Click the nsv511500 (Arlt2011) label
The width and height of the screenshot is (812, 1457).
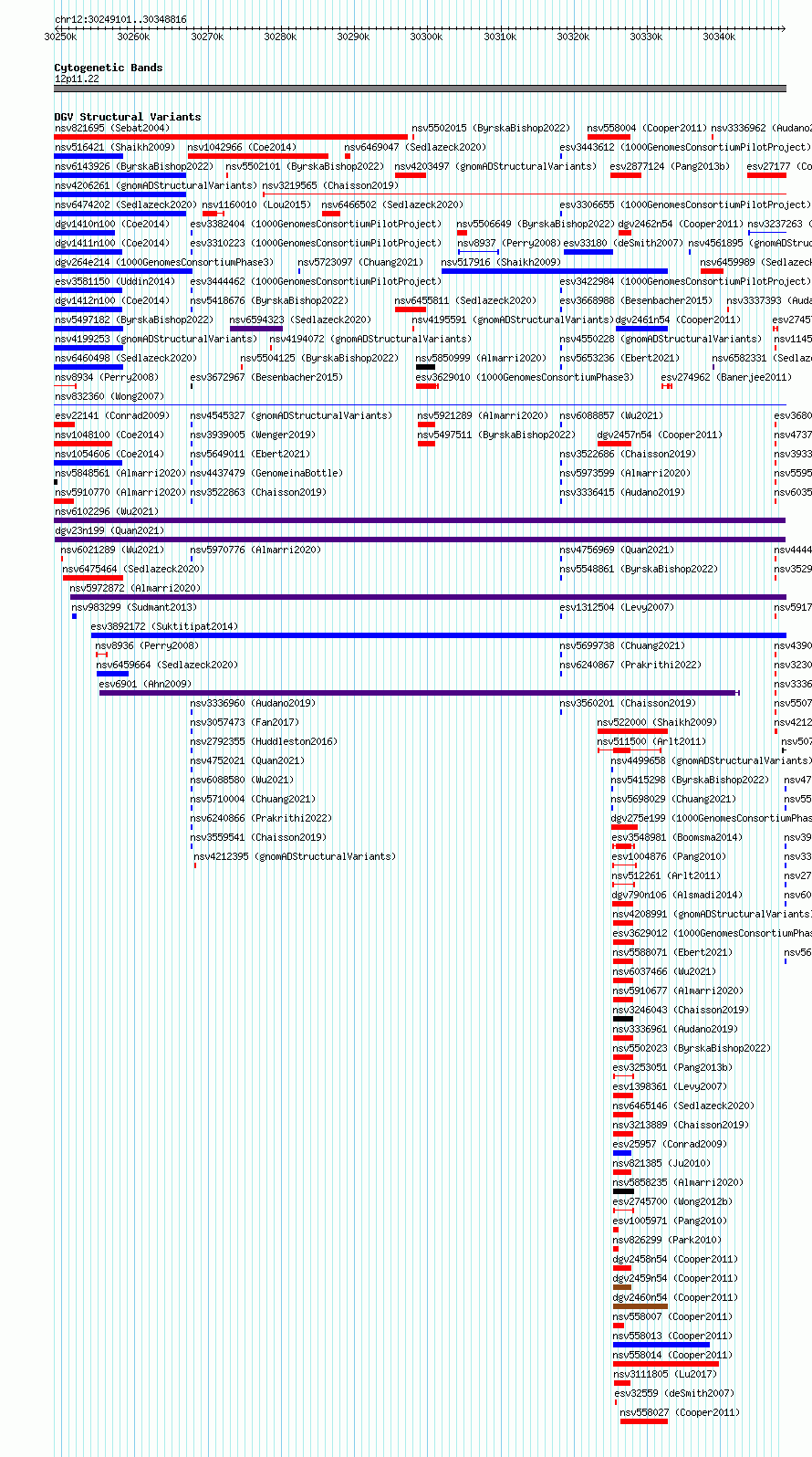point(651,741)
